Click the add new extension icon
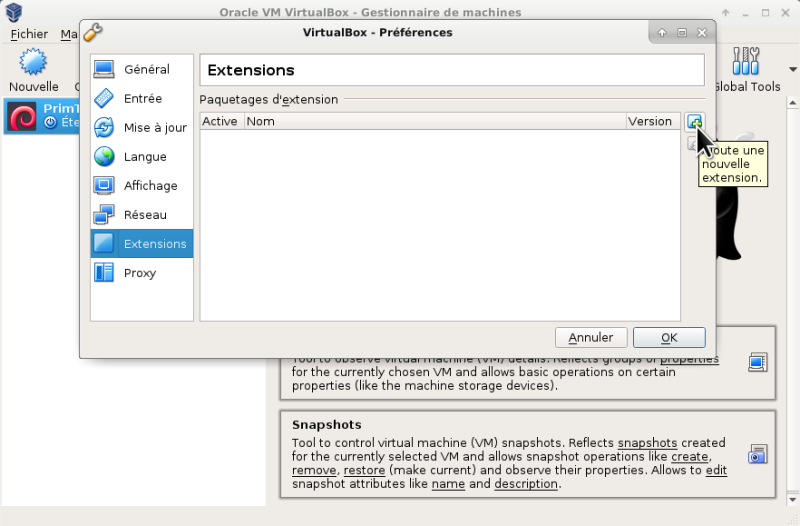Image resolution: width=800 pixels, height=526 pixels. click(694, 122)
